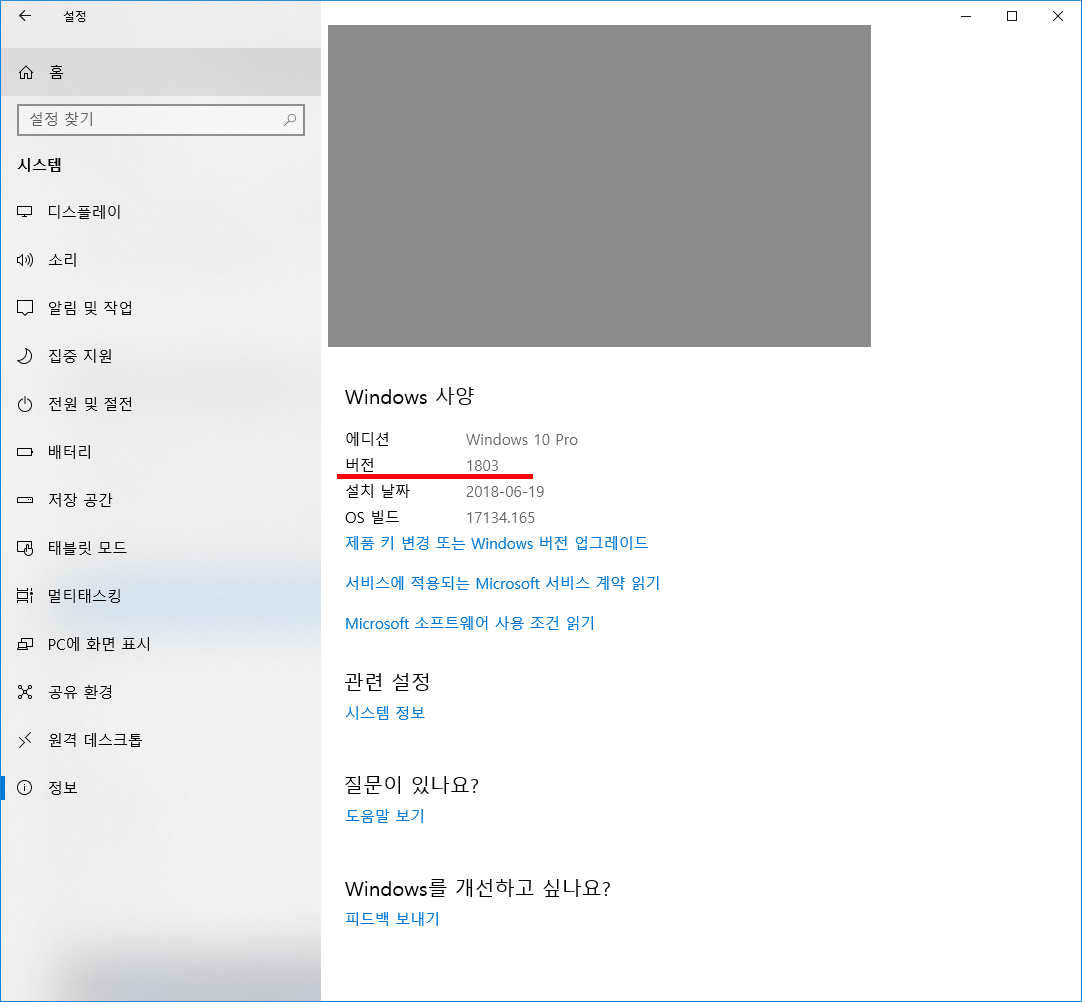Go back with the arrow icon
This screenshot has height=1002, width=1082.
tap(25, 16)
